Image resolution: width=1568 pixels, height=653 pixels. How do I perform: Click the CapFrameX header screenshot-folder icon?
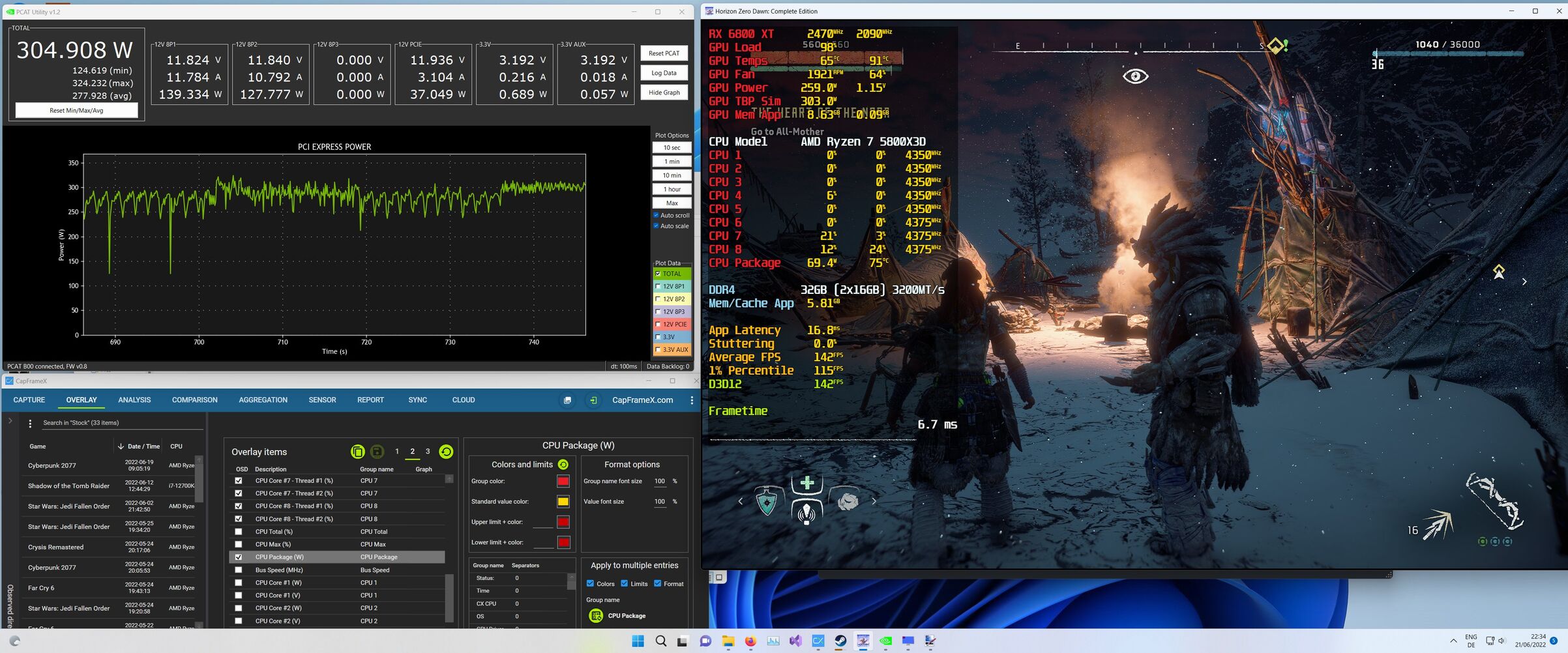(x=567, y=400)
